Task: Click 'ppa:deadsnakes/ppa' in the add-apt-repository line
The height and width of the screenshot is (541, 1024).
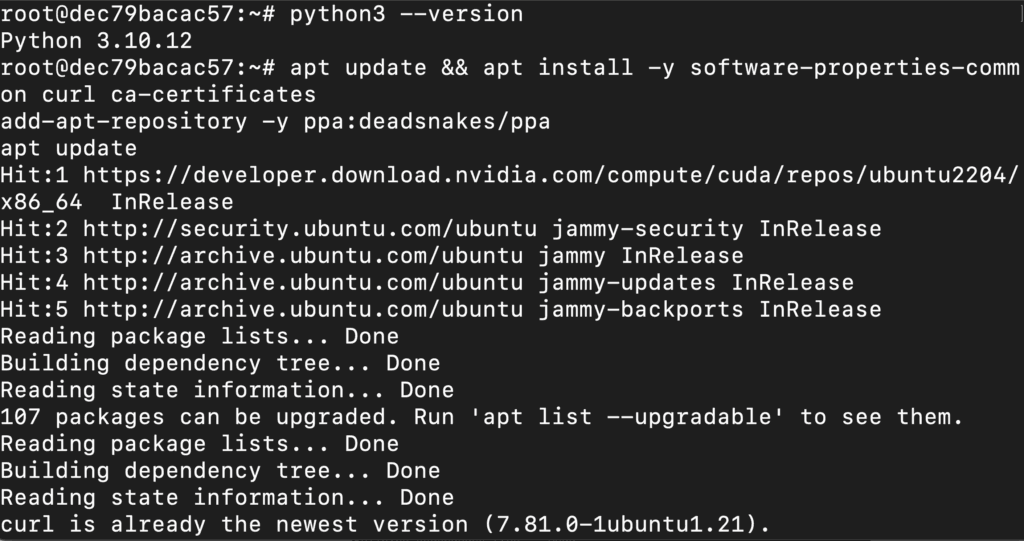Action: [426, 122]
